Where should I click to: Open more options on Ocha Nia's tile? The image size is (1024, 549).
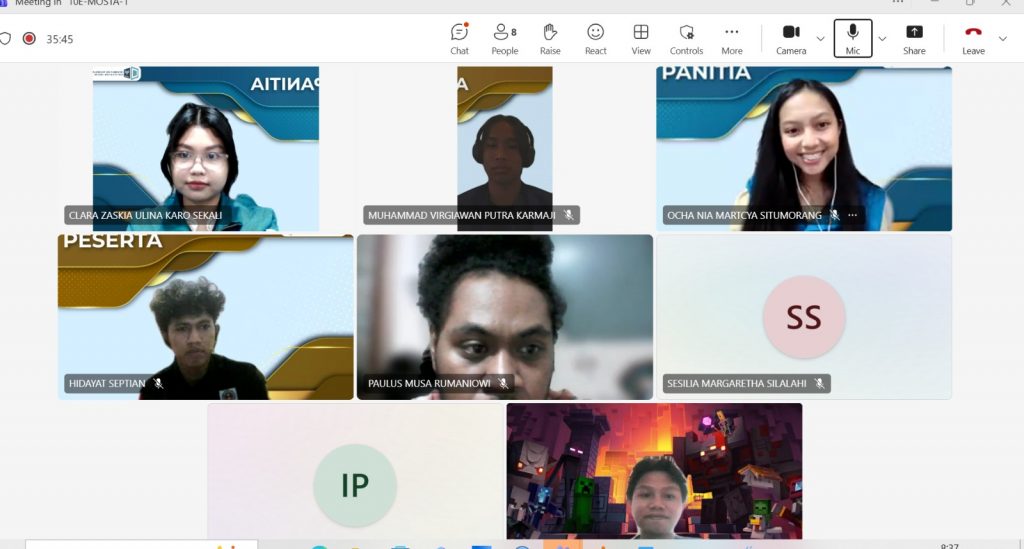[853, 215]
